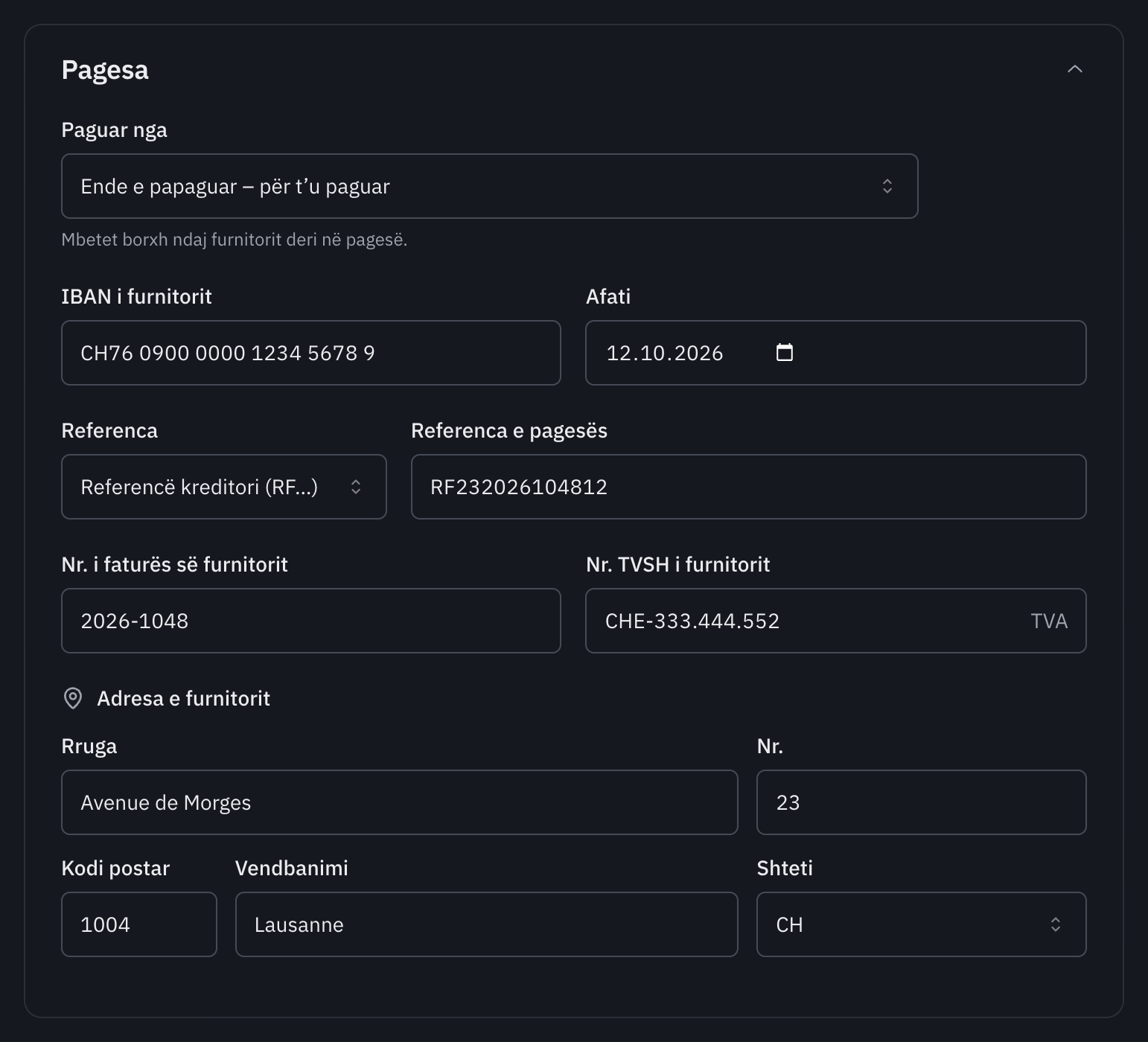1148x1042 pixels.
Task: Click the Nr. i faturës së furnitorit label
Action: (175, 564)
